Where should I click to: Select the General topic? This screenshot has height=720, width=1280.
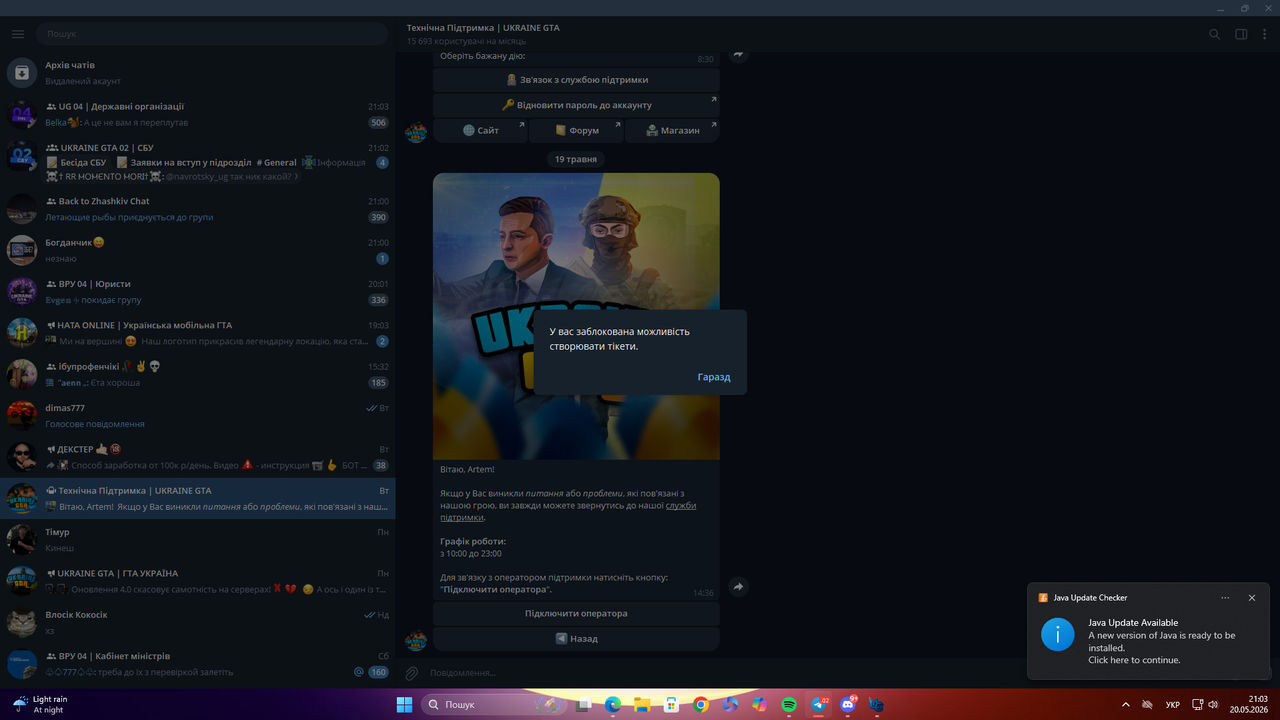tap(276, 162)
